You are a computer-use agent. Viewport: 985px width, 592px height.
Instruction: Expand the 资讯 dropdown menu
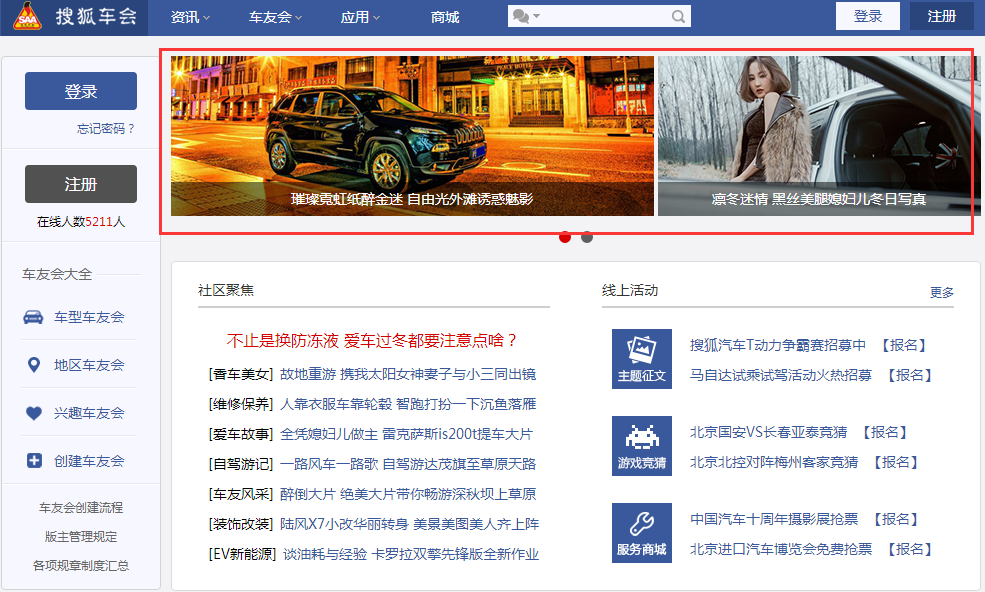pyautogui.click(x=190, y=17)
